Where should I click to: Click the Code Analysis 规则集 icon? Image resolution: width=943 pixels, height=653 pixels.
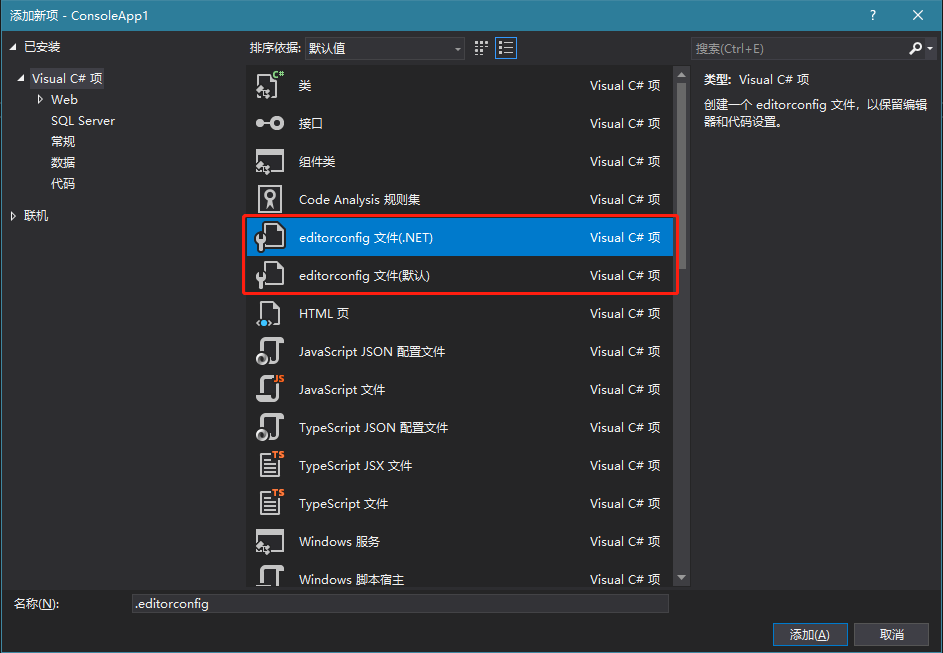click(x=270, y=199)
